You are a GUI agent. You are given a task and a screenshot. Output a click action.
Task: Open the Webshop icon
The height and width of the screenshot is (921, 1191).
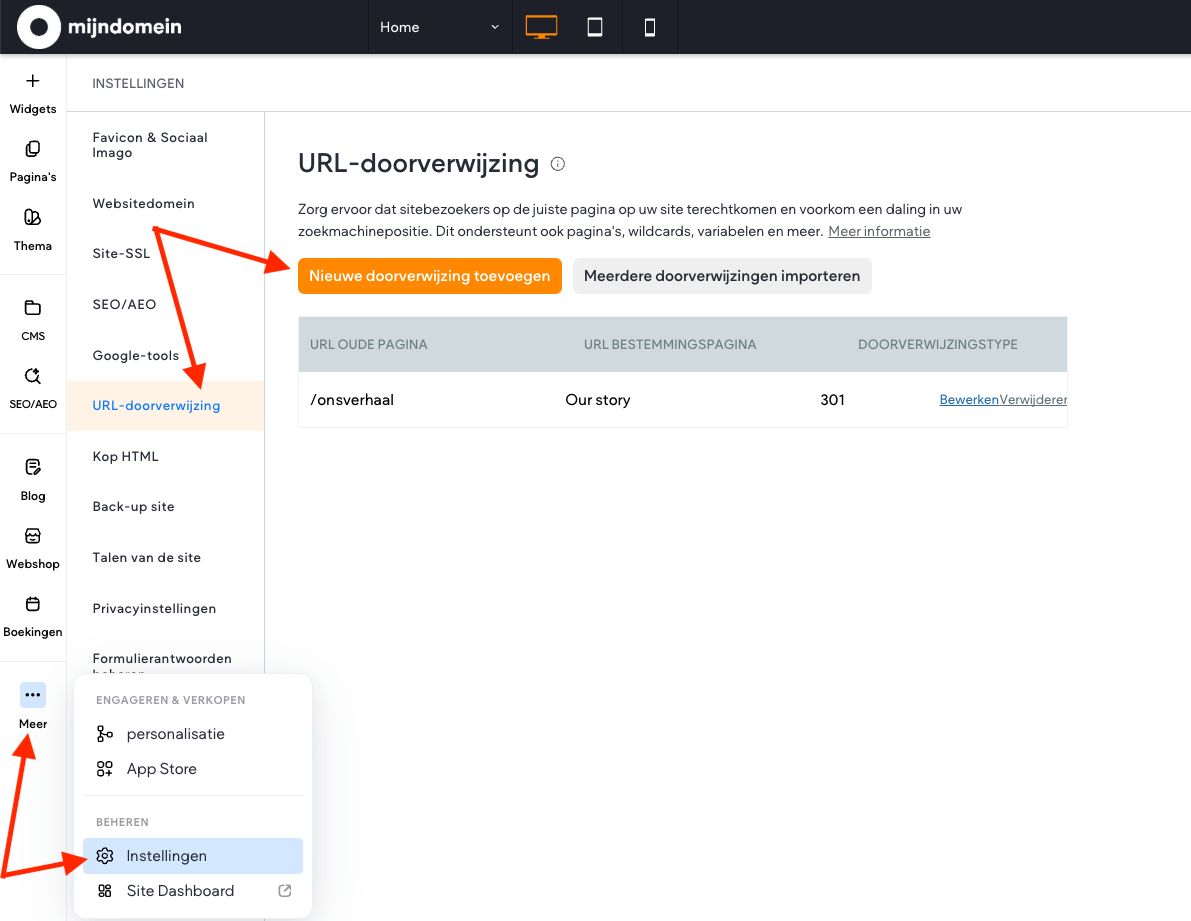[x=33, y=536]
